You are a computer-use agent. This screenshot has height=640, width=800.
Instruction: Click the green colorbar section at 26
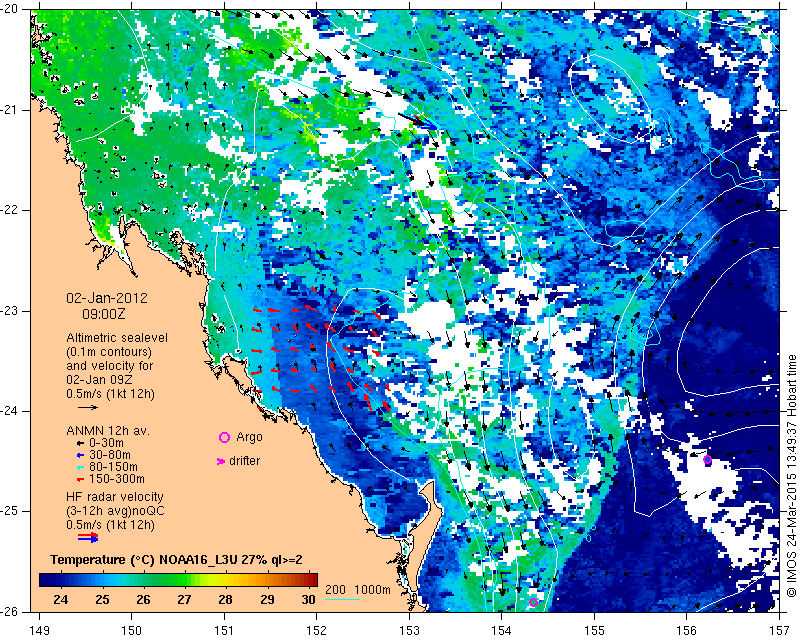(143, 580)
